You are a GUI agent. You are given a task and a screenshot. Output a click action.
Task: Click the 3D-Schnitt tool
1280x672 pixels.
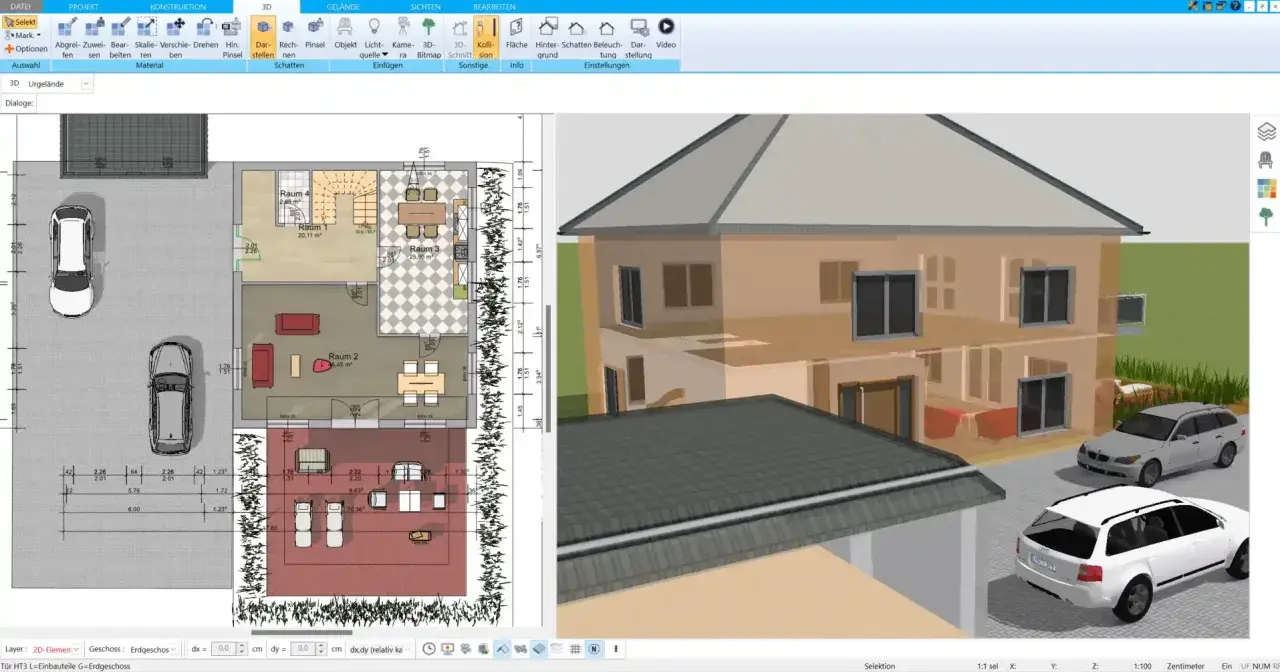coord(460,38)
